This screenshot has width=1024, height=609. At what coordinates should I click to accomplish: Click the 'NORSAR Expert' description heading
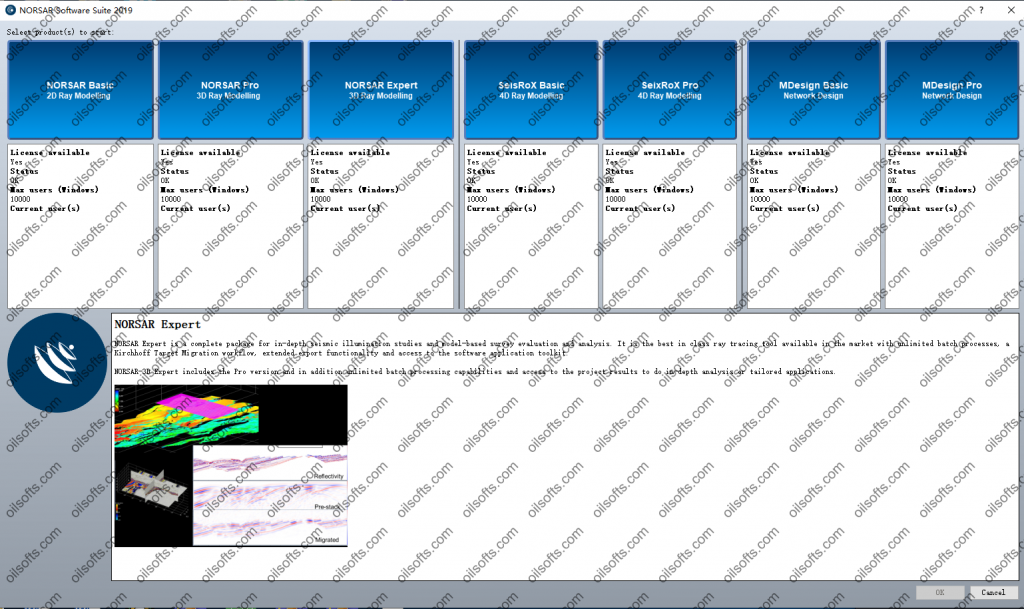click(x=157, y=324)
